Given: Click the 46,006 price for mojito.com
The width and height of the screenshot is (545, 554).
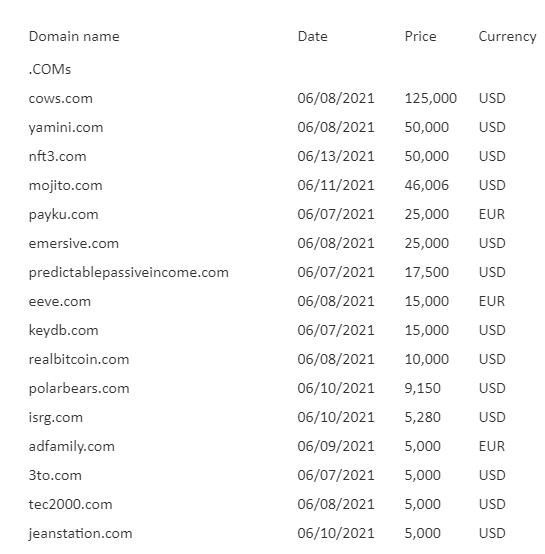Looking at the screenshot, I should tap(427, 185).
